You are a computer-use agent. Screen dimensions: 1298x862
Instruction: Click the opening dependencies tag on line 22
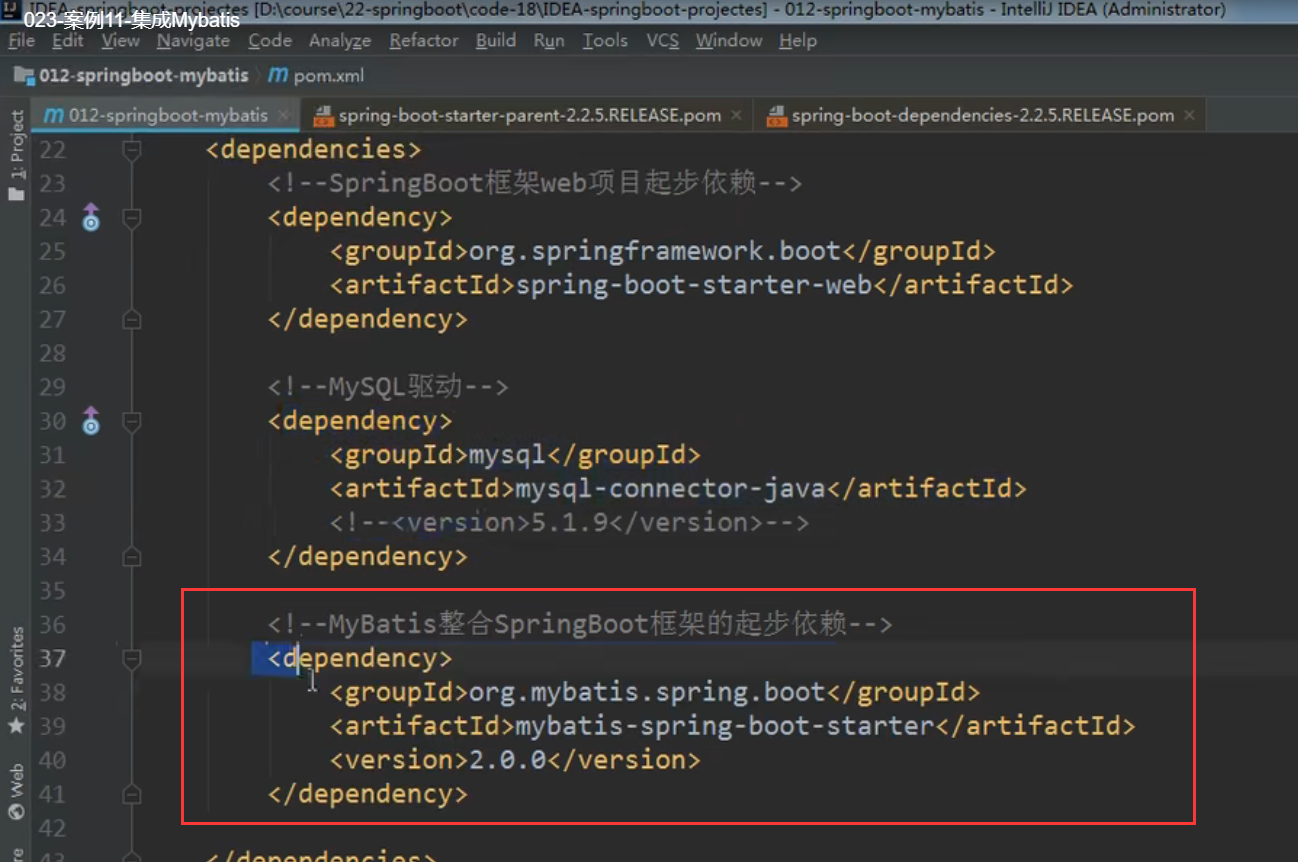click(x=314, y=150)
